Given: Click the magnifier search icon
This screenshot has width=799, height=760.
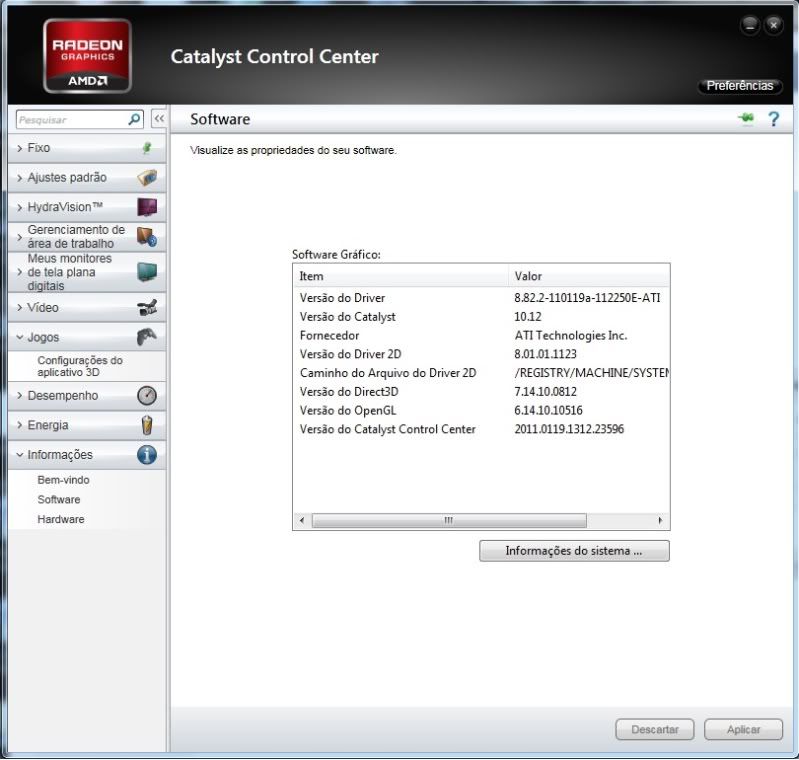Looking at the screenshot, I should pyautogui.click(x=135, y=119).
